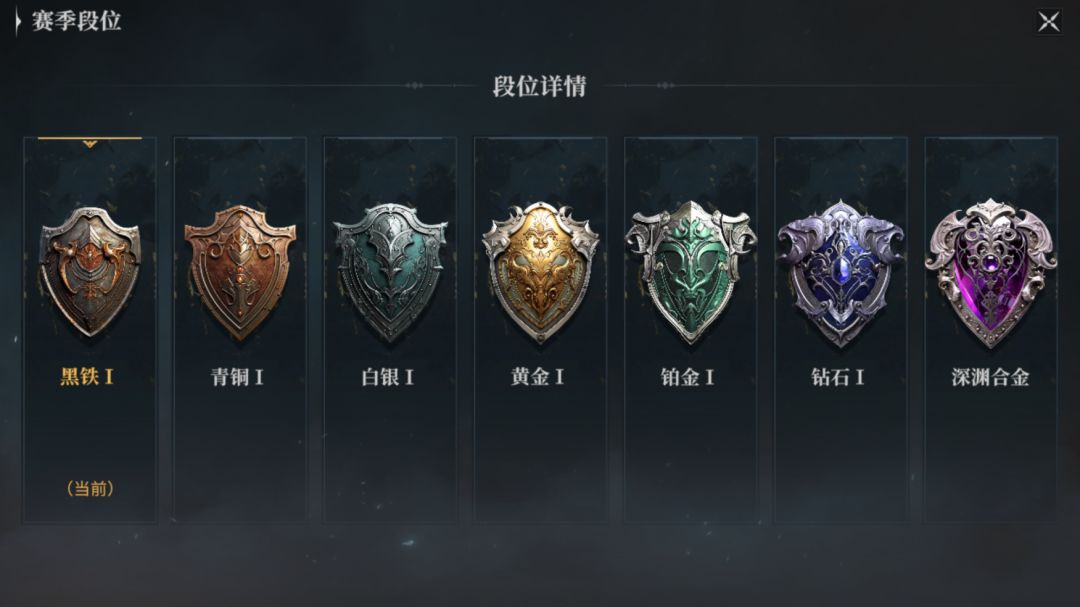1080x607 pixels.
Task: Click the 青铜 I rank label
Action: (x=237, y=377)
